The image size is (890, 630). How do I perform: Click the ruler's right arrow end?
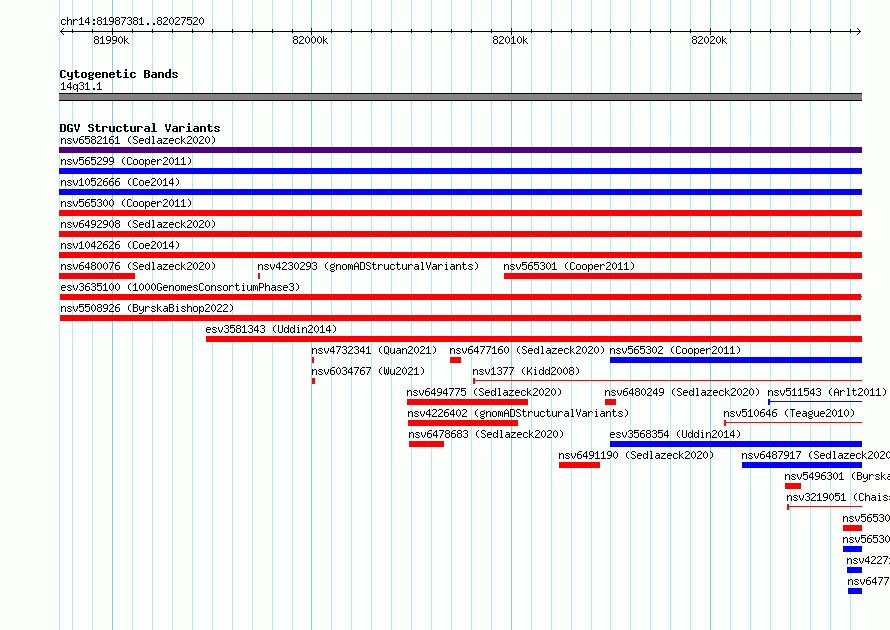pyautogui.click(x=859, y=31)
